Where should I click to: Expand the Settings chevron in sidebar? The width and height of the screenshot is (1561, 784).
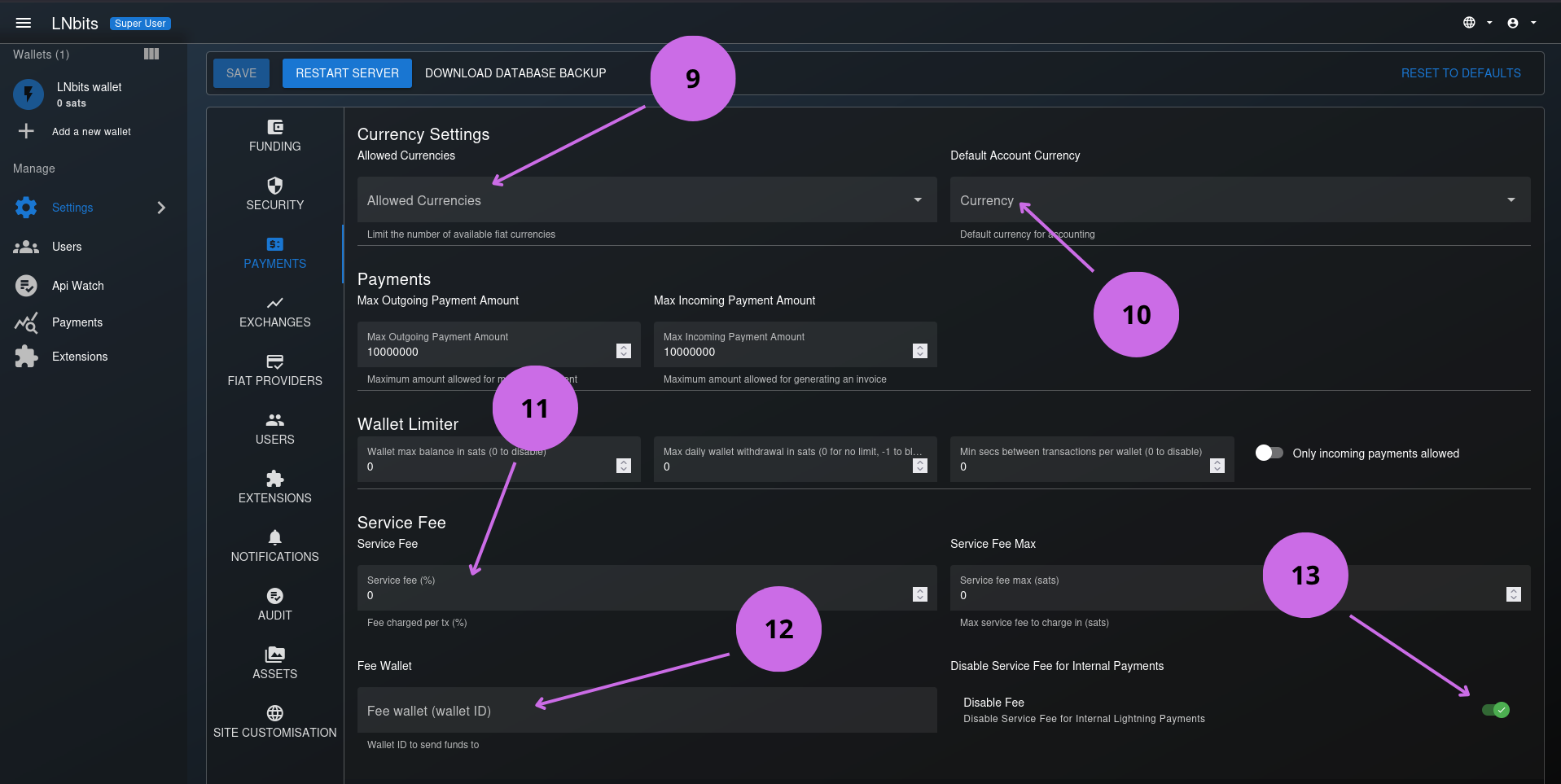click(x=161, y=208)
